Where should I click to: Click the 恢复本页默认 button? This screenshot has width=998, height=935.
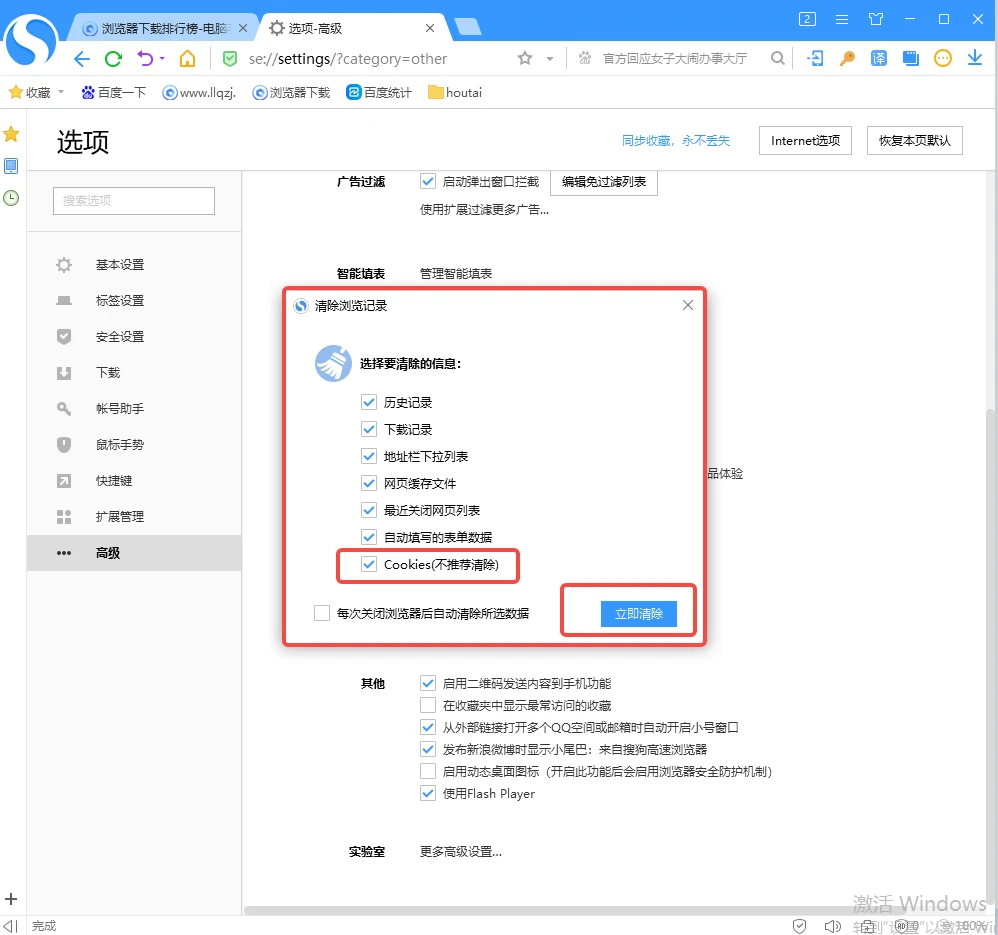tap(915, 141)
